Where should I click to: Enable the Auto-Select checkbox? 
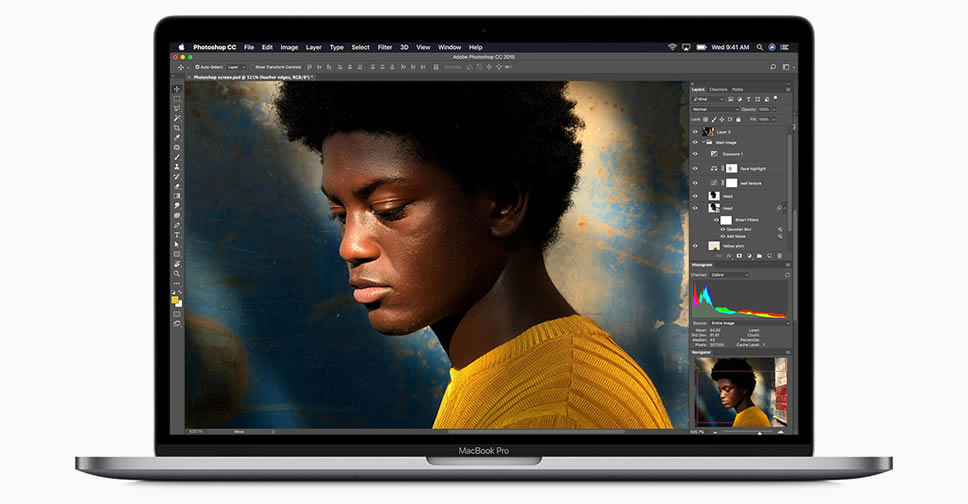point(196,66)
